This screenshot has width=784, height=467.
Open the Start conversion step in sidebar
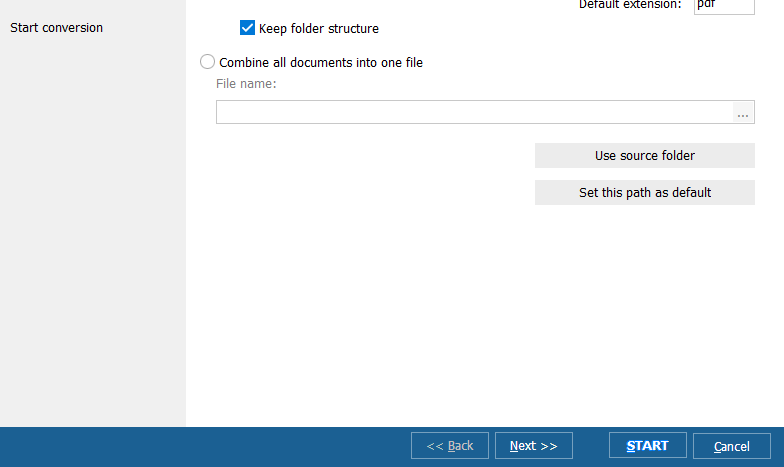[x=56, y=28]
